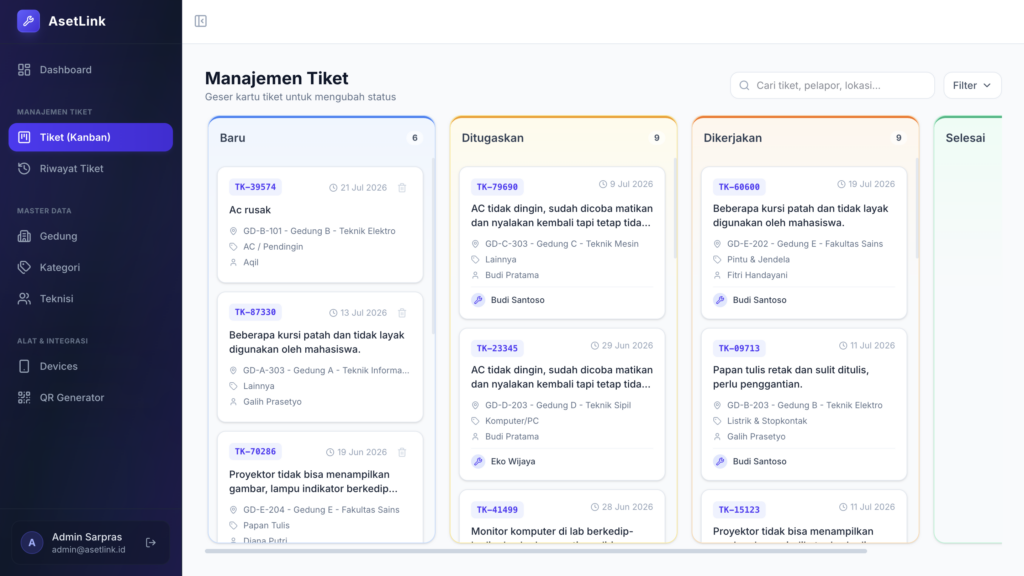Click the technician wrench icon on card TK-09713
Screen dimensions: 1024x576
(x=720, y=461)
